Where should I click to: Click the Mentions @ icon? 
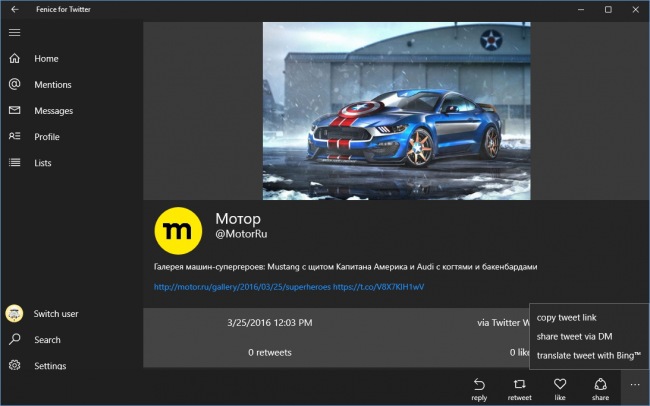[15, 84]
